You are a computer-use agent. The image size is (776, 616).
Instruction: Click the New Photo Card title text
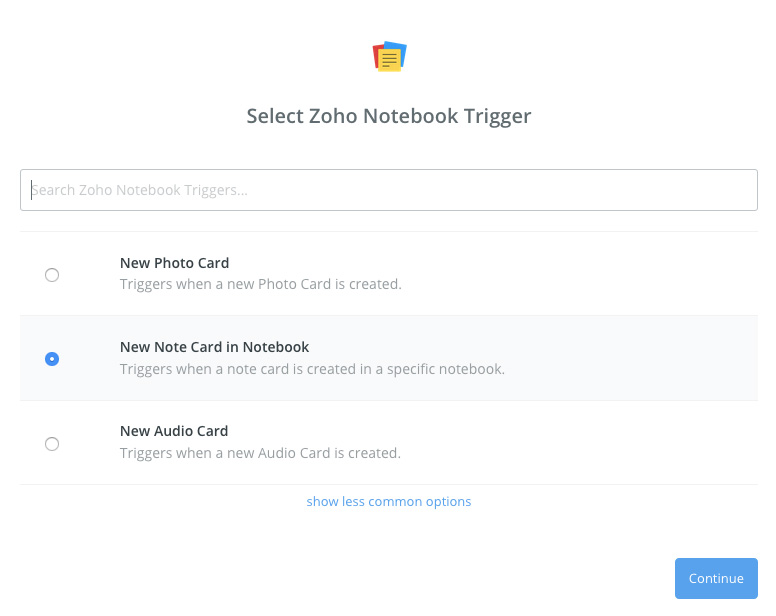click(174, 263)
